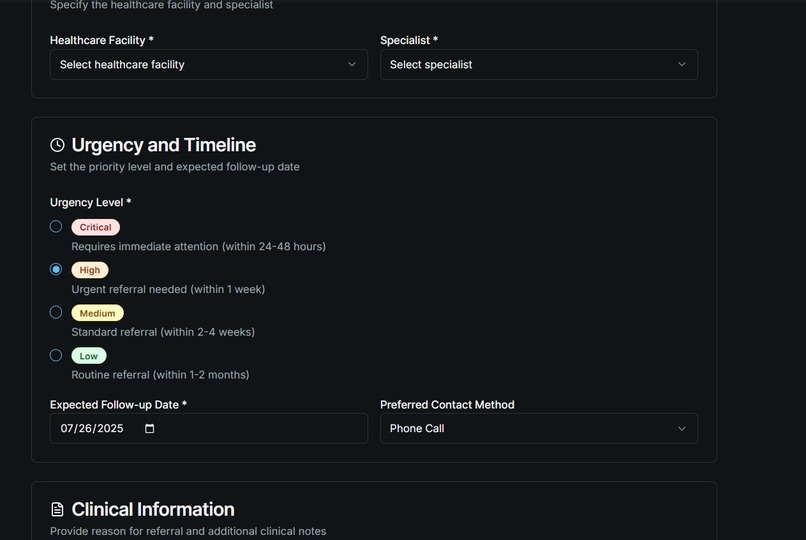
Task: Click the Urgency Level label
Action: (x=90, y=202)
